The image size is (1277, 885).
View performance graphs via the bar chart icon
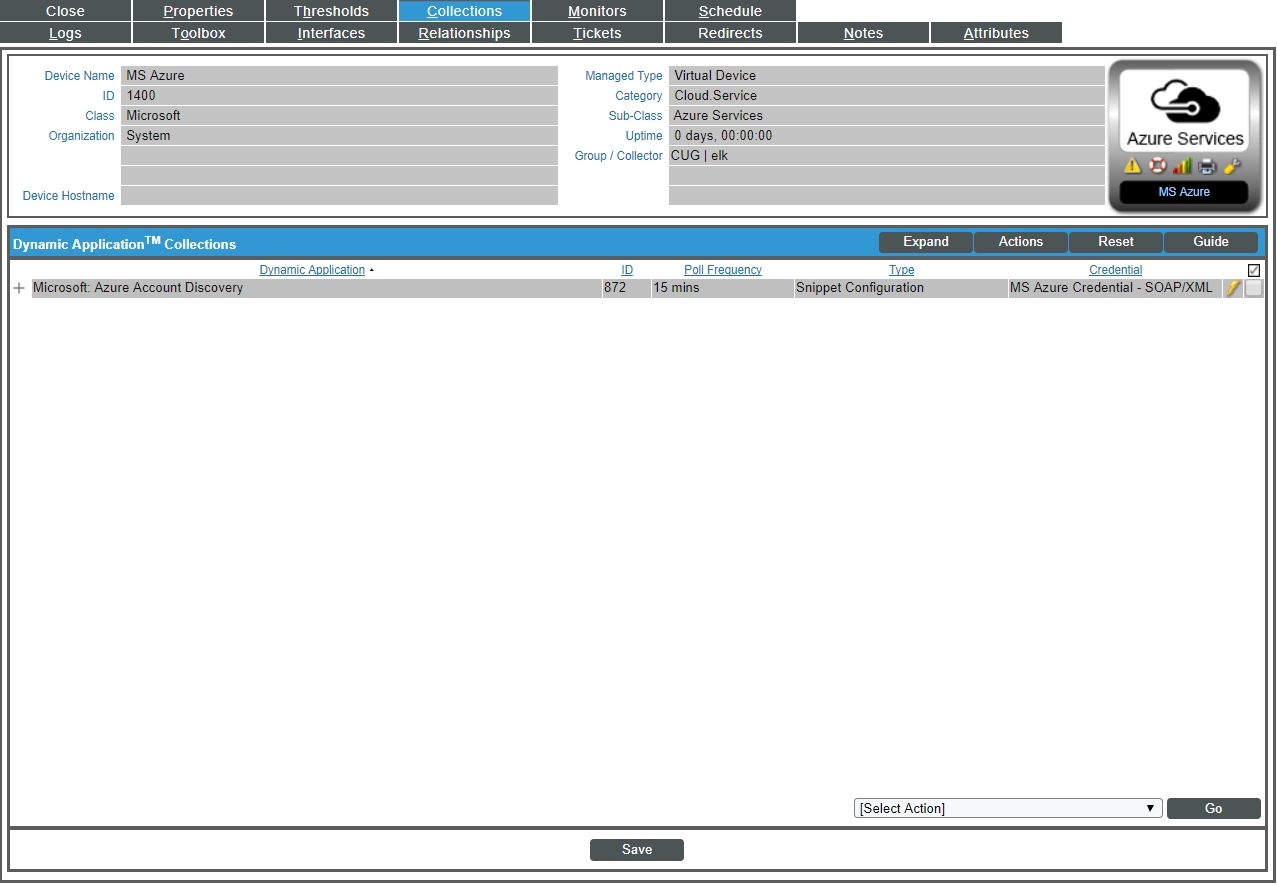1181,165
